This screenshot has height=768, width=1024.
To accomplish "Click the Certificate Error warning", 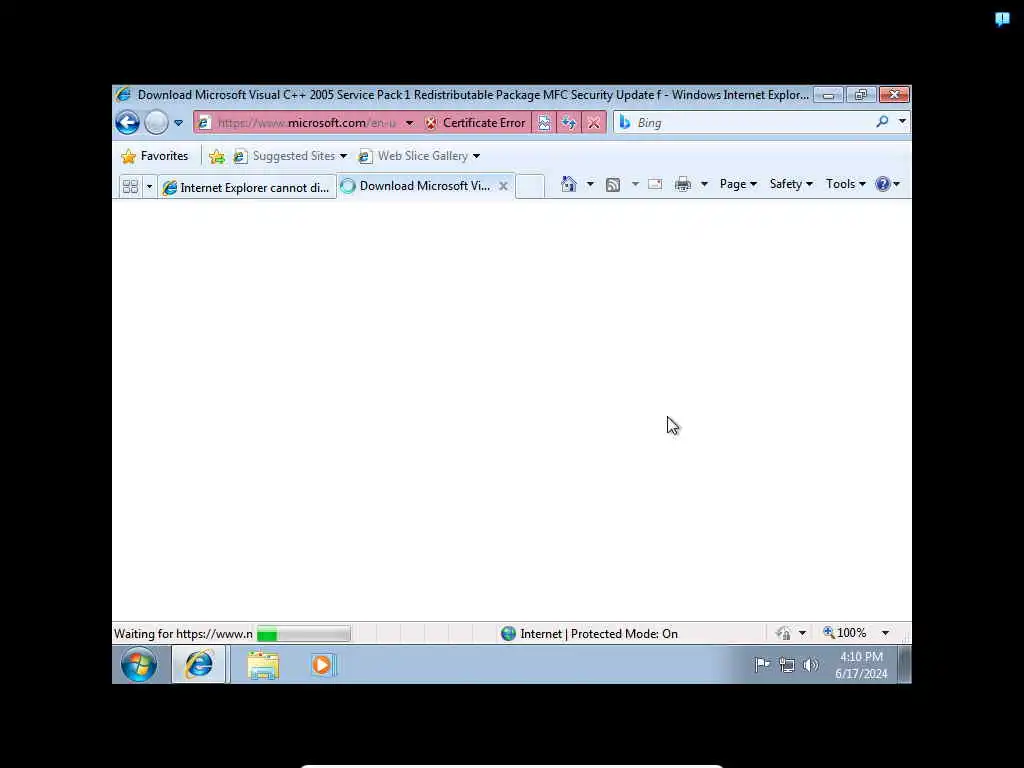I will point(475,123).
